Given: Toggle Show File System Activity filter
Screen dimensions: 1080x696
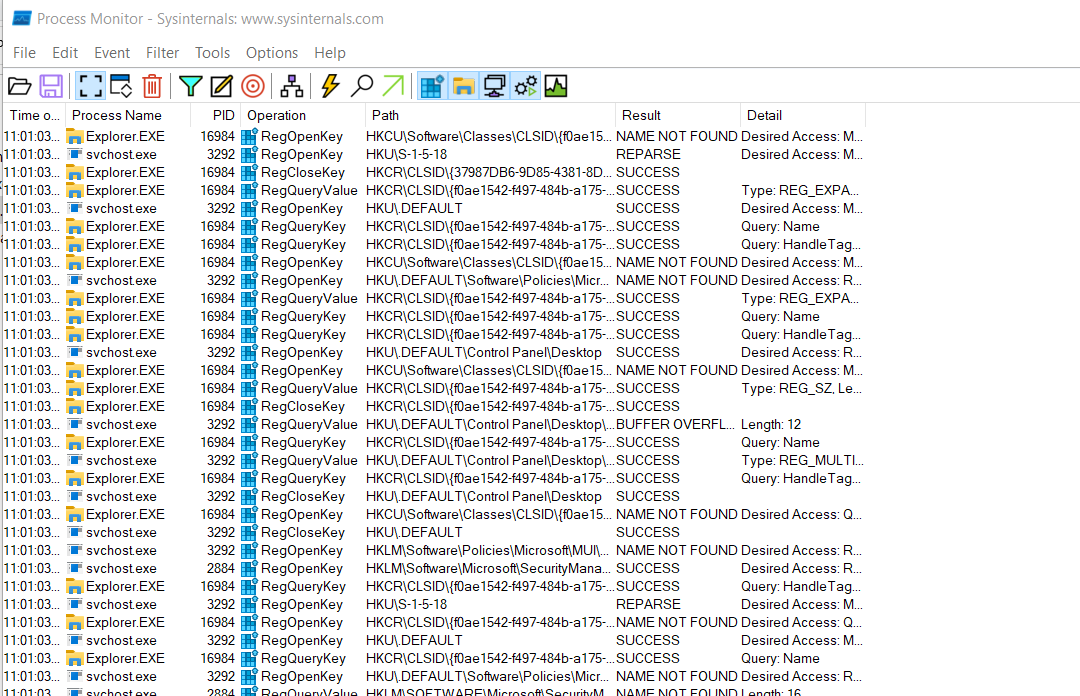Looking at the screenshot, I should click(463, 86).
